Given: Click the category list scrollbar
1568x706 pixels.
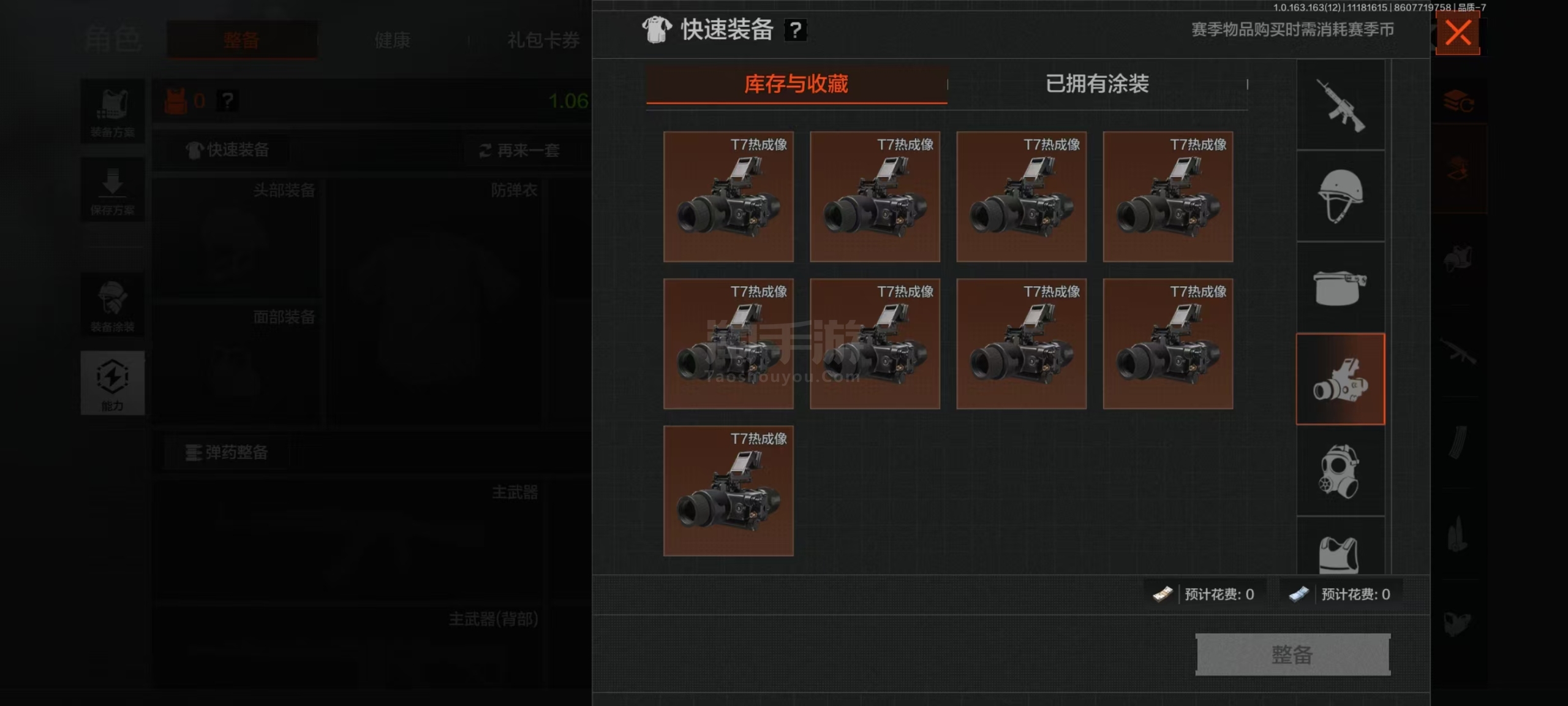Looking at the screenshot, I should [1391, 316].
